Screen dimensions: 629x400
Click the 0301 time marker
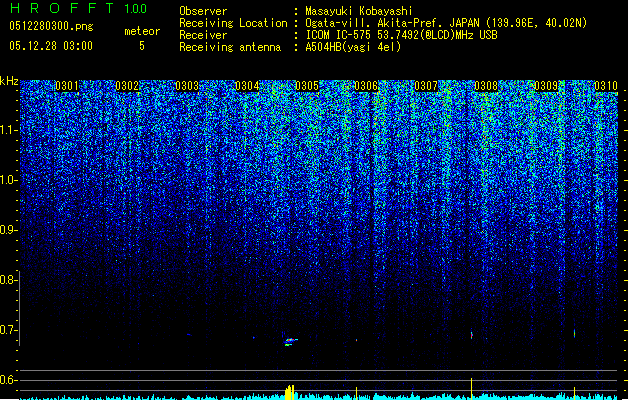click(x=67, y=86)
